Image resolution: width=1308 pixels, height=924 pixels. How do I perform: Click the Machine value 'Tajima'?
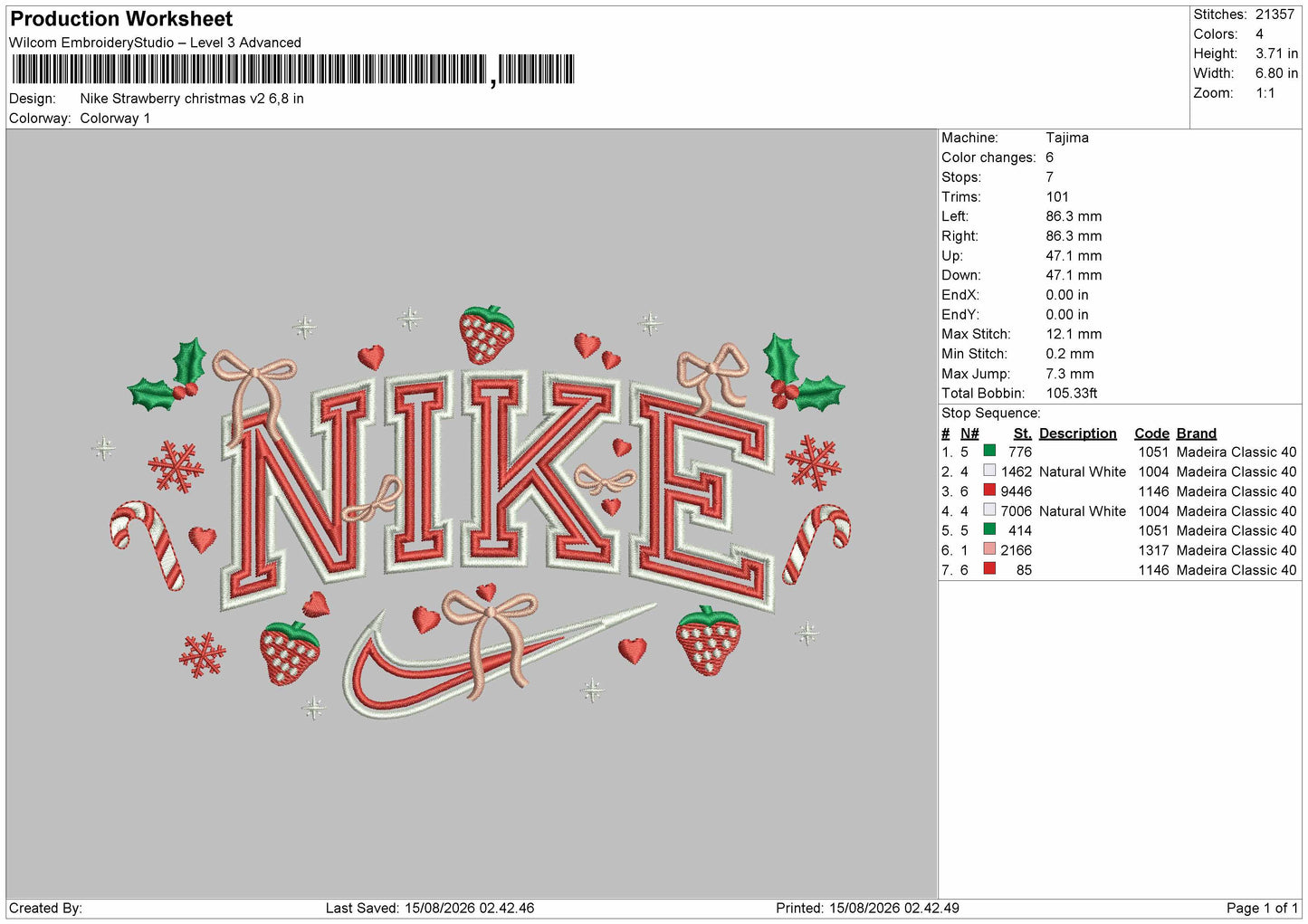click(1067, 138)
